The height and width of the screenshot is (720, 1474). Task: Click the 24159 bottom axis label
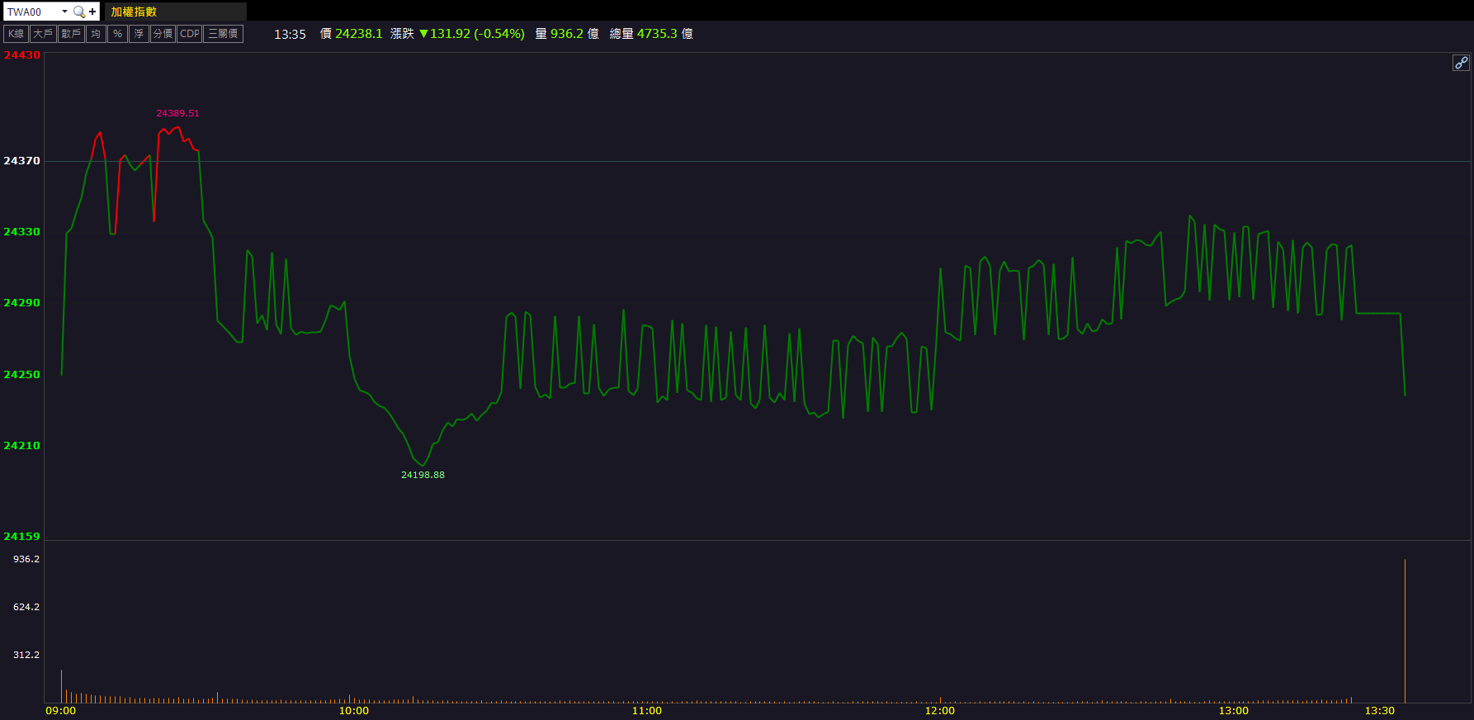pyautogui.click(x=22, y=537)
